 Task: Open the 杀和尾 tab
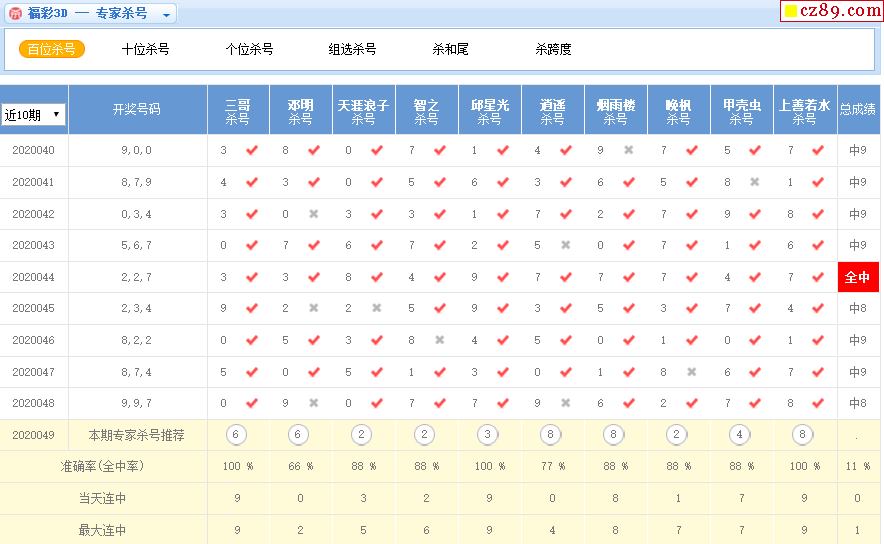coord(450,49)
